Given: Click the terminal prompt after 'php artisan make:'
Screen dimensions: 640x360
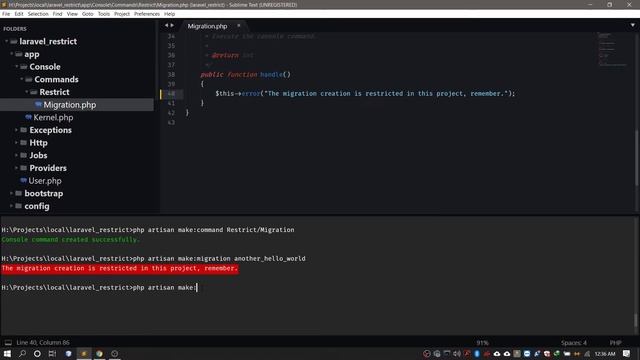Looking at the screenshot, I should click(x=197, y=288).
